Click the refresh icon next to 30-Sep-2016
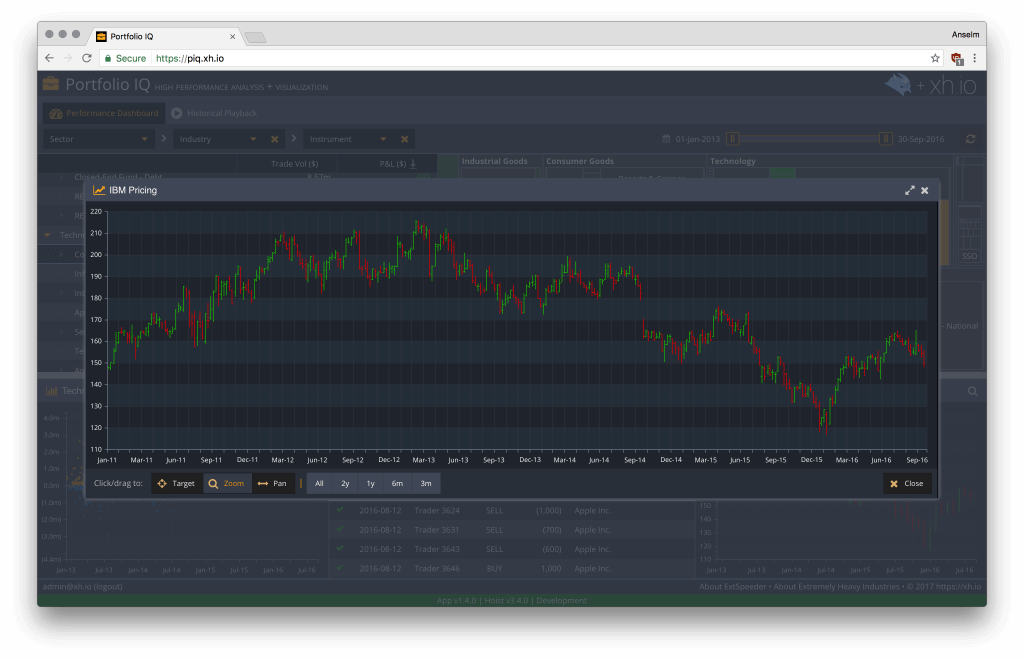The image size is (1024, 660). [x=970, y=139]
